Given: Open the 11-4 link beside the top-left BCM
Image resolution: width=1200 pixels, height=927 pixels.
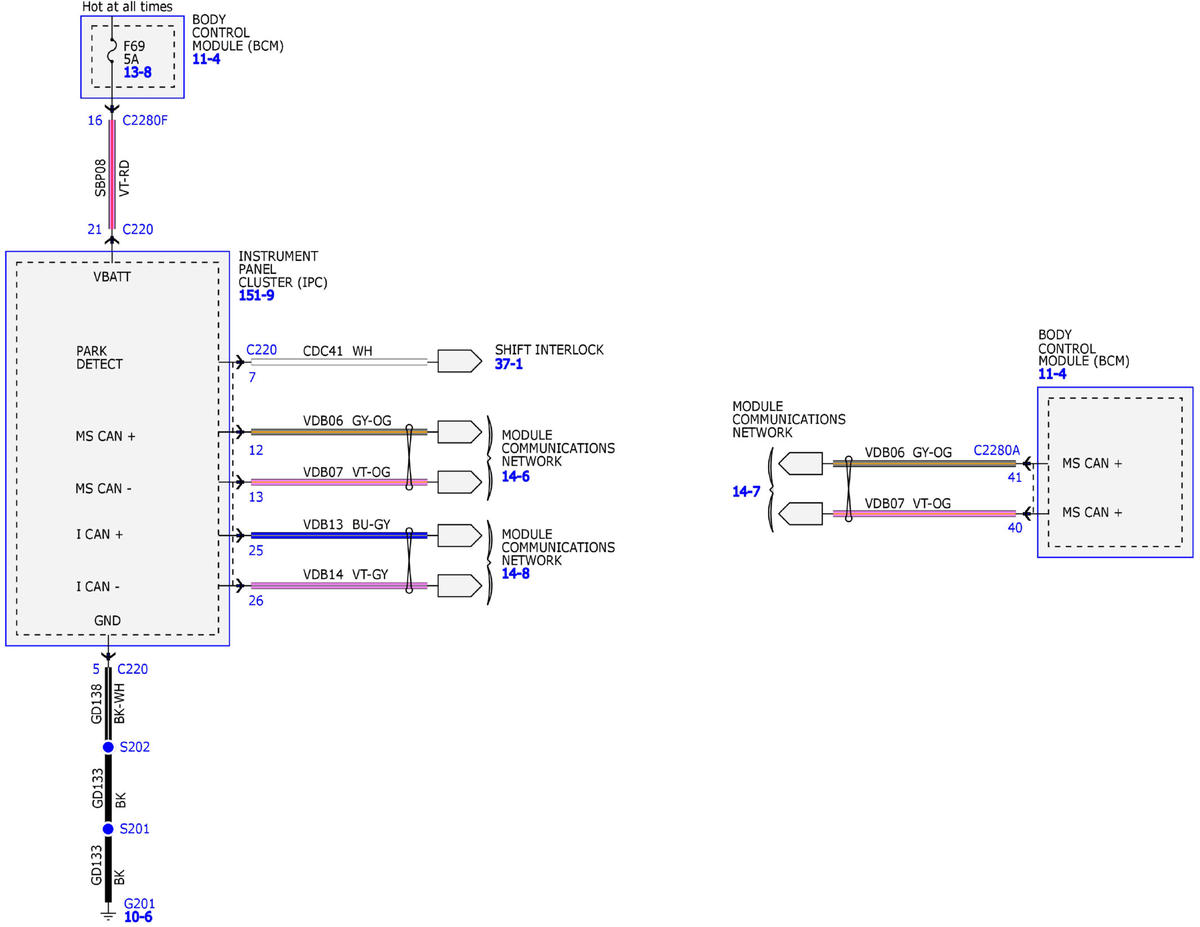Looking at the screenshot, I should tap(206, 59).
